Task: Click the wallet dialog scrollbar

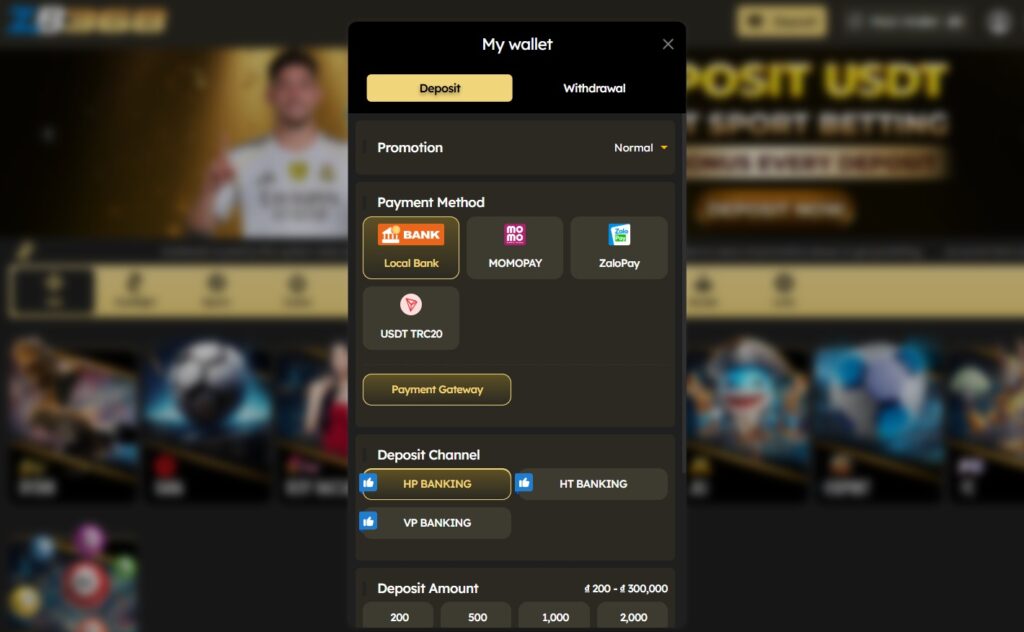Action: click(683, 294)
